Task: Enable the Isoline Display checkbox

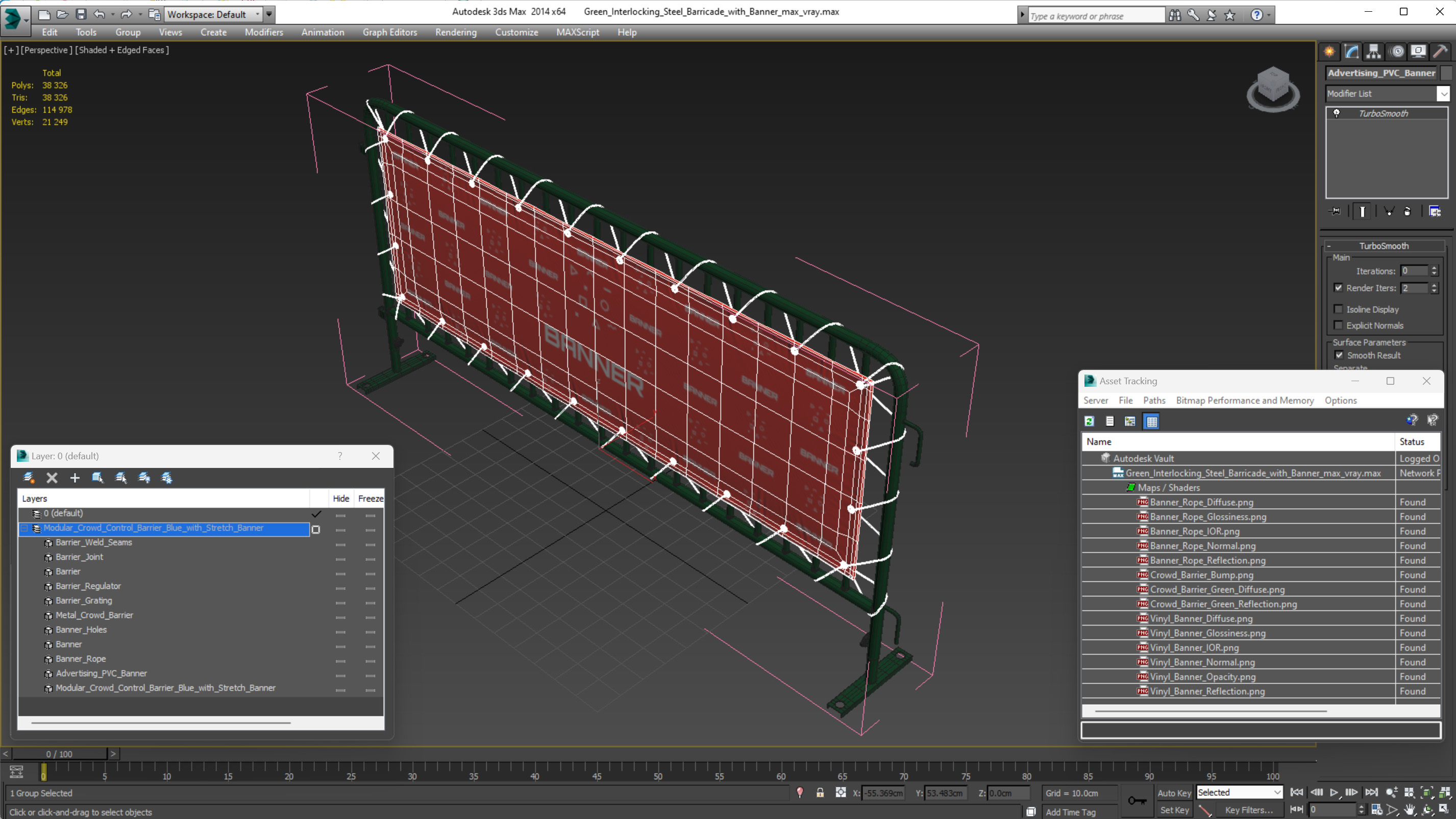Action: [1338, 309]
